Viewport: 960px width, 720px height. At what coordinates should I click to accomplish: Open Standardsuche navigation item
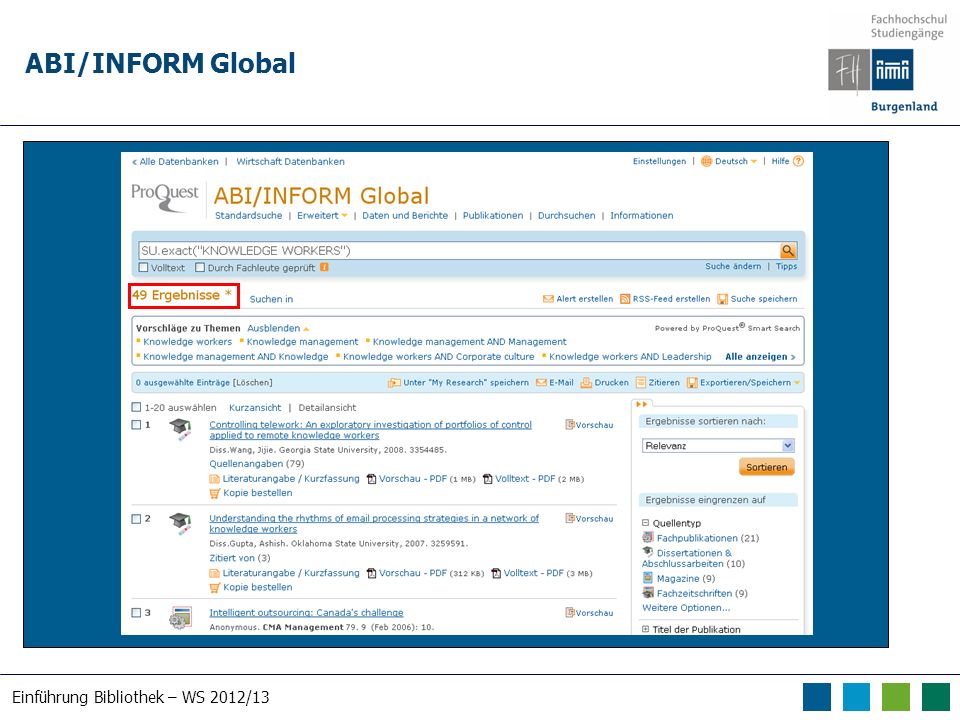249,216
